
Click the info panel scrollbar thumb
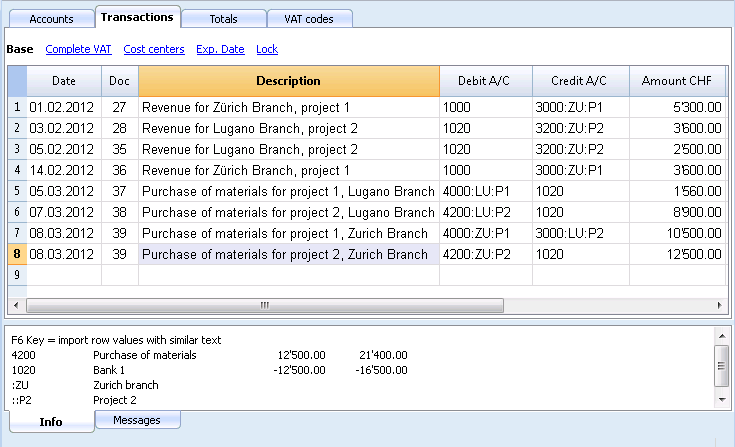tap(722, 366)
